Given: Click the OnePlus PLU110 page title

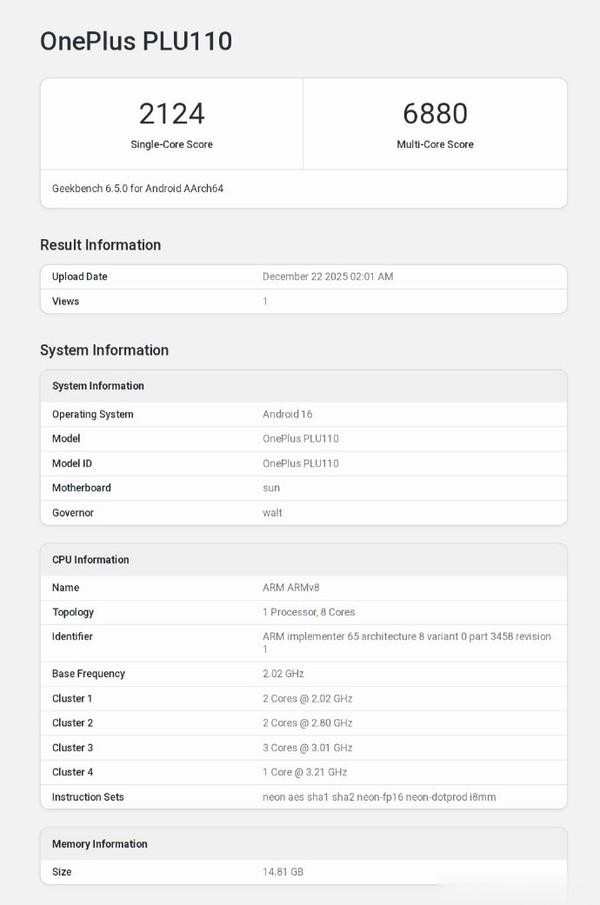Looking at the screenshot, I should [x=136, y=41].
